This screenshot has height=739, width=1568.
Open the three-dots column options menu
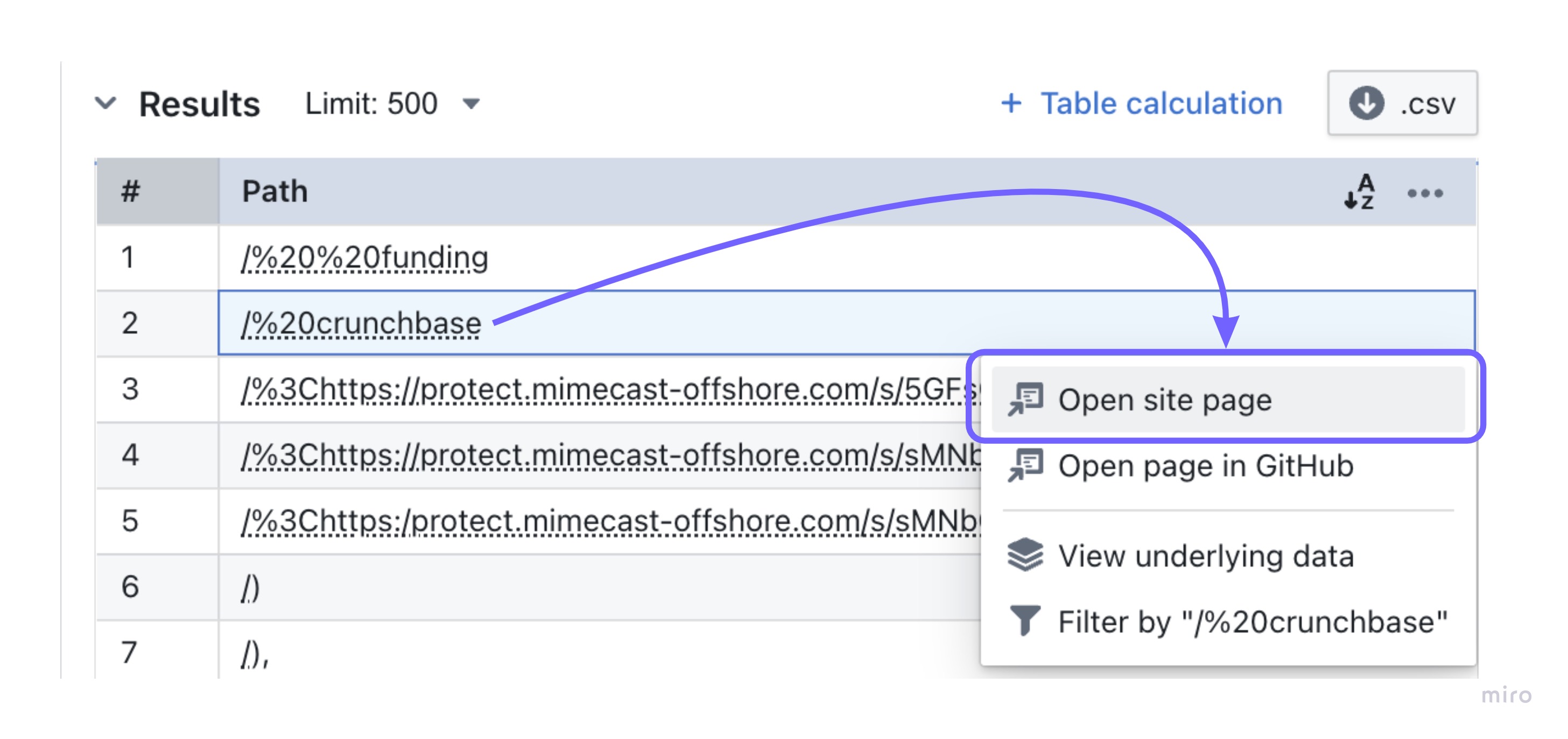[x=1425, y=194]
